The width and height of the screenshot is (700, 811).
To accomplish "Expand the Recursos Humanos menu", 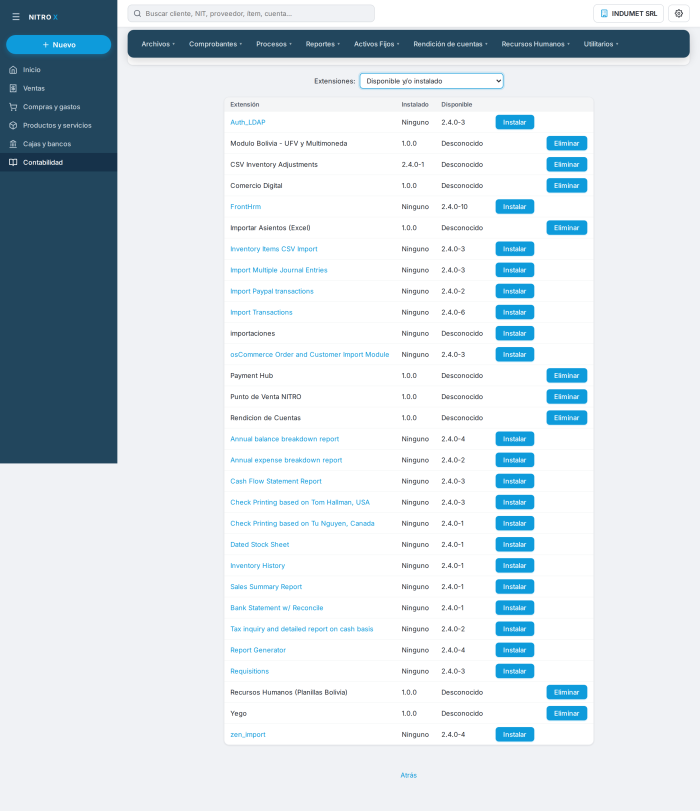I will tap(535, 44).
